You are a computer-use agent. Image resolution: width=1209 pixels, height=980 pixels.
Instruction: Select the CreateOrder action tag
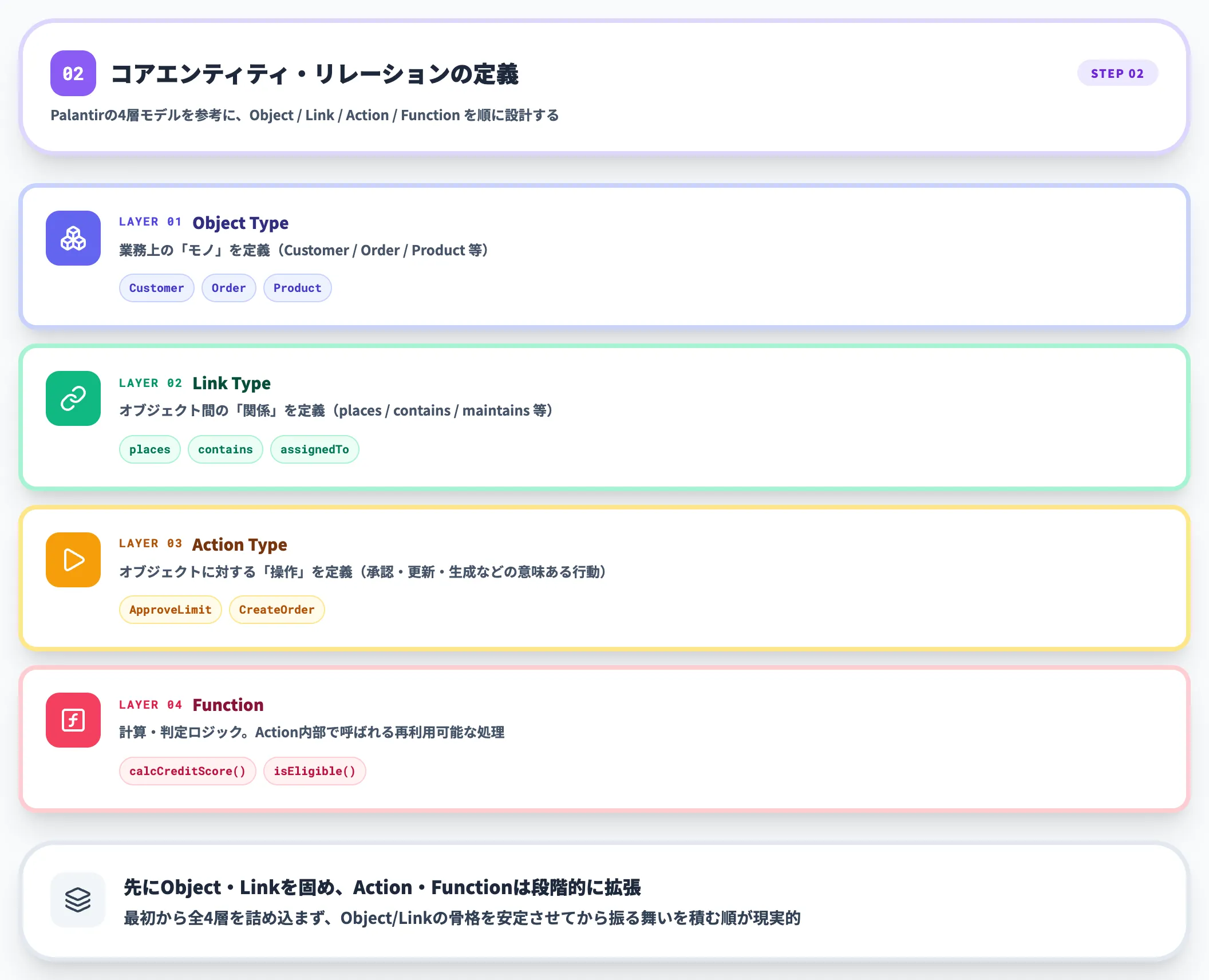pos(276,610)
